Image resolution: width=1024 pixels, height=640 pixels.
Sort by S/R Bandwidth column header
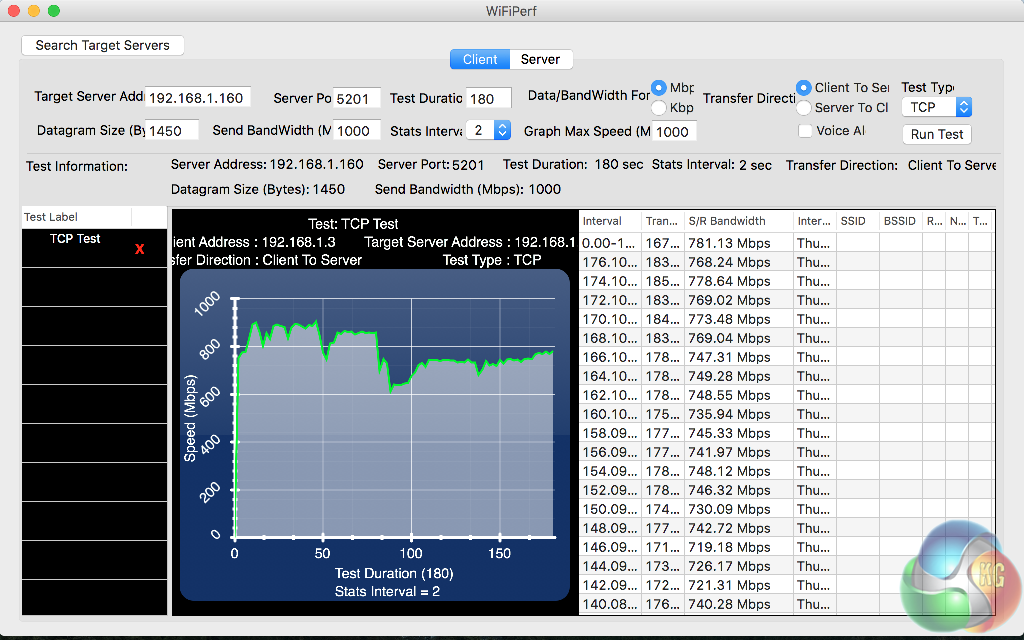point(738,221)
